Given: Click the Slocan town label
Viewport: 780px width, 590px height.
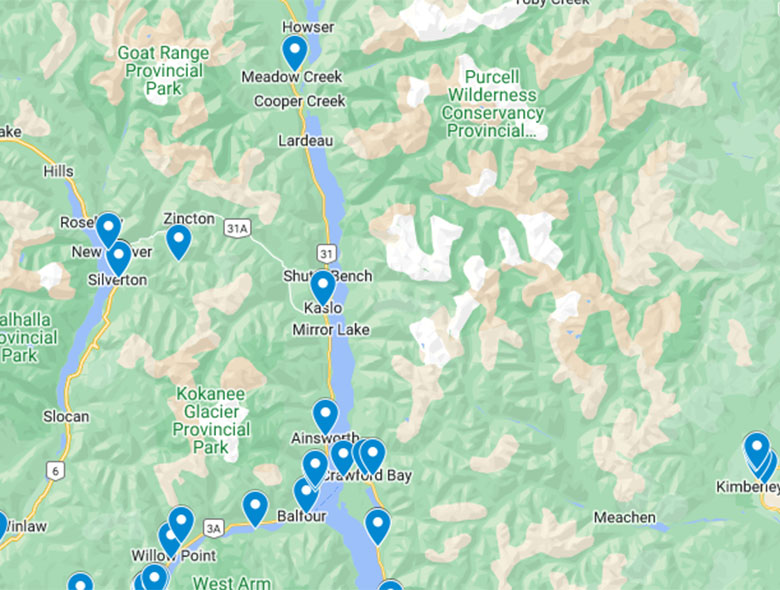Looking at the screenshot, I should click(x=66, y=416).
